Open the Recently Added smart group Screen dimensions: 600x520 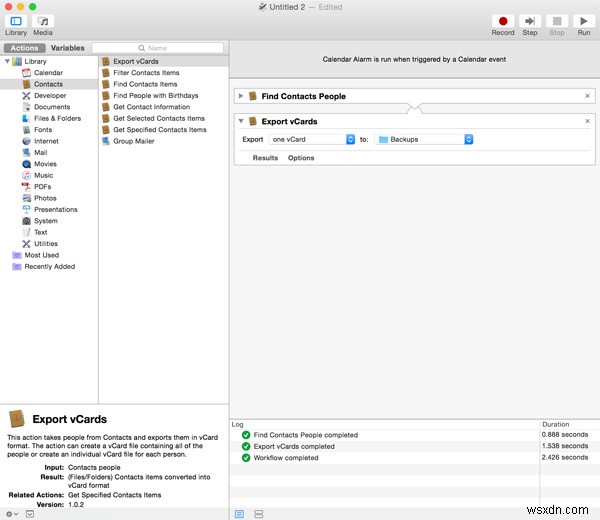coord(50,267)
